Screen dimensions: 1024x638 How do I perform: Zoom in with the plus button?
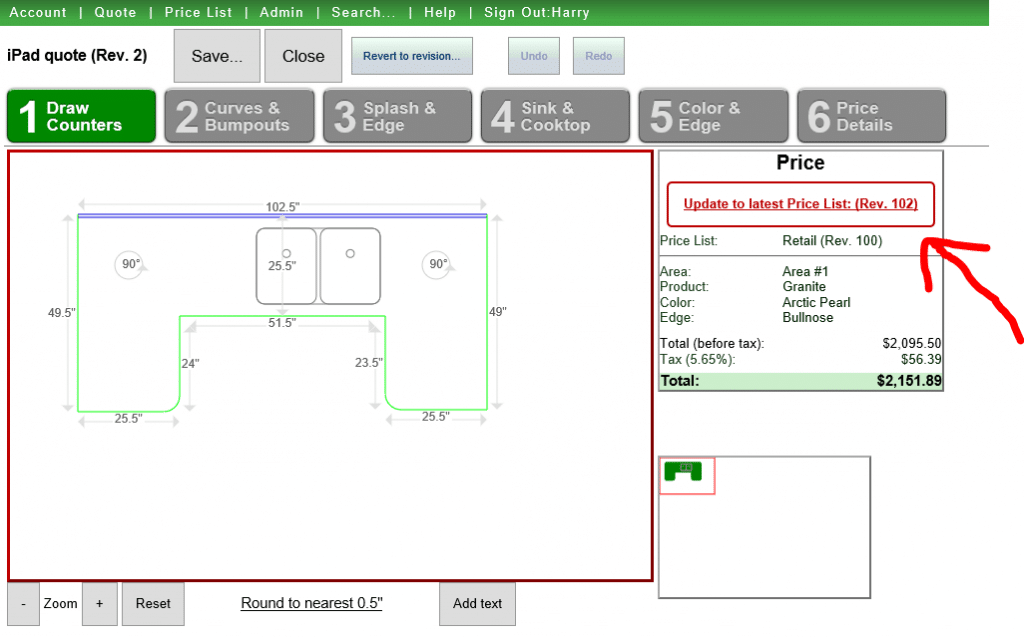tap(99, 604)
